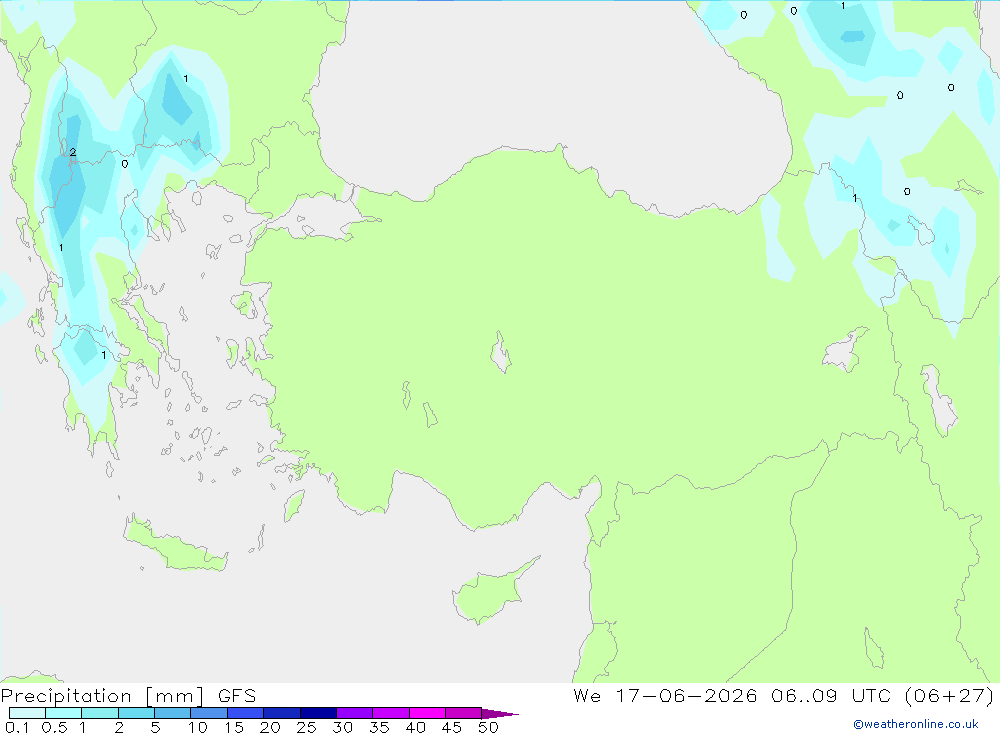The height and width of the screenshot is (733, 1000).
Task: Click the '25' legend scale label
Action: click(306, 727)
